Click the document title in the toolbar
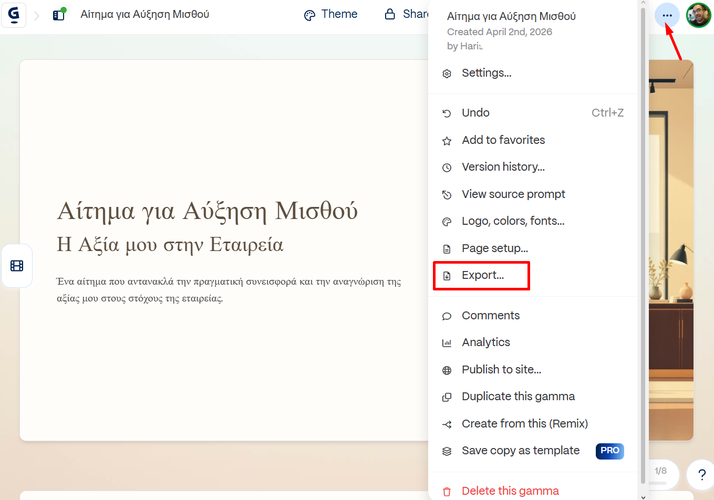This screenshot has height=500, width=714. pos(145,15)
